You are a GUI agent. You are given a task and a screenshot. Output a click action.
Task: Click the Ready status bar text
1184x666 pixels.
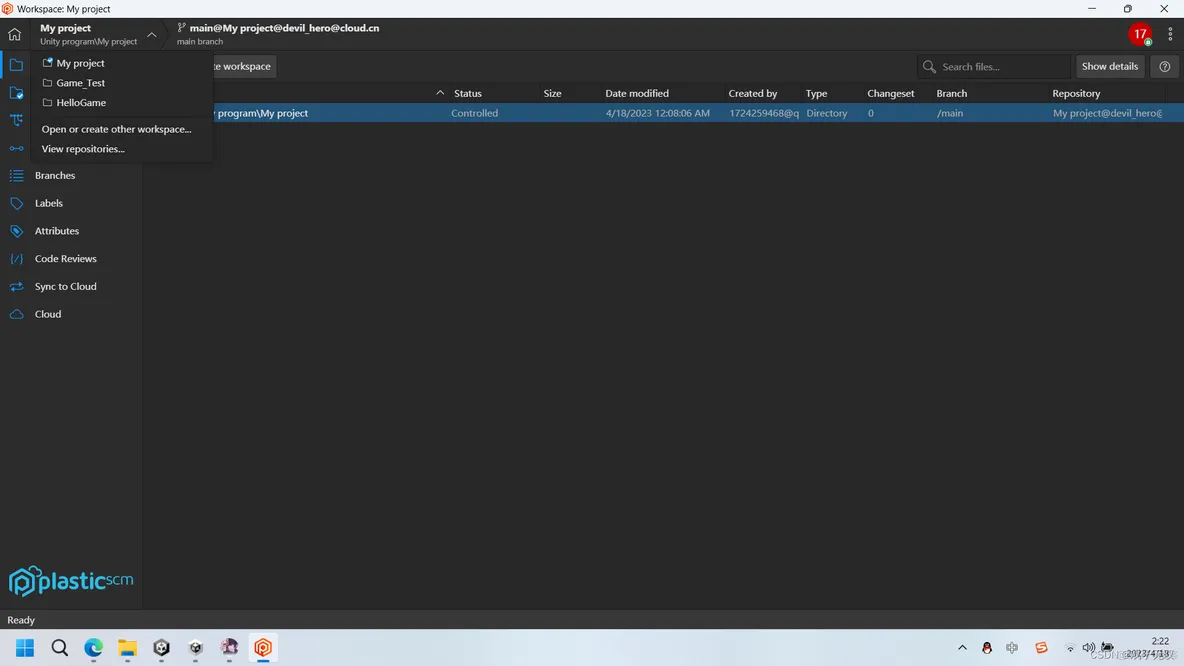(x=21, y=620)
